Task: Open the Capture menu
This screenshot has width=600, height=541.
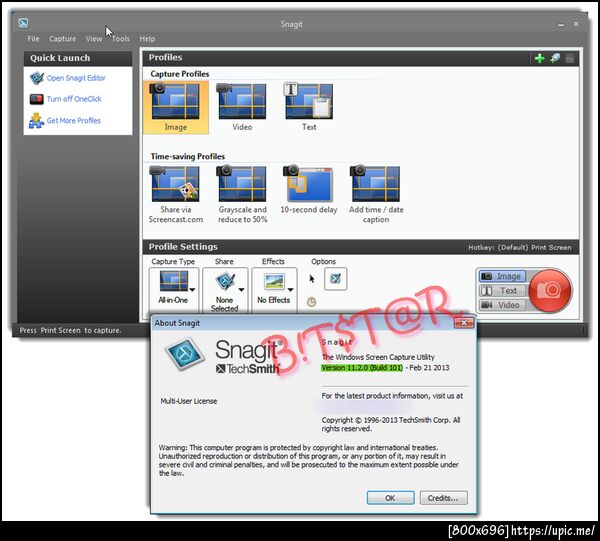Action: pyautogui.click(x=62, y=39)
